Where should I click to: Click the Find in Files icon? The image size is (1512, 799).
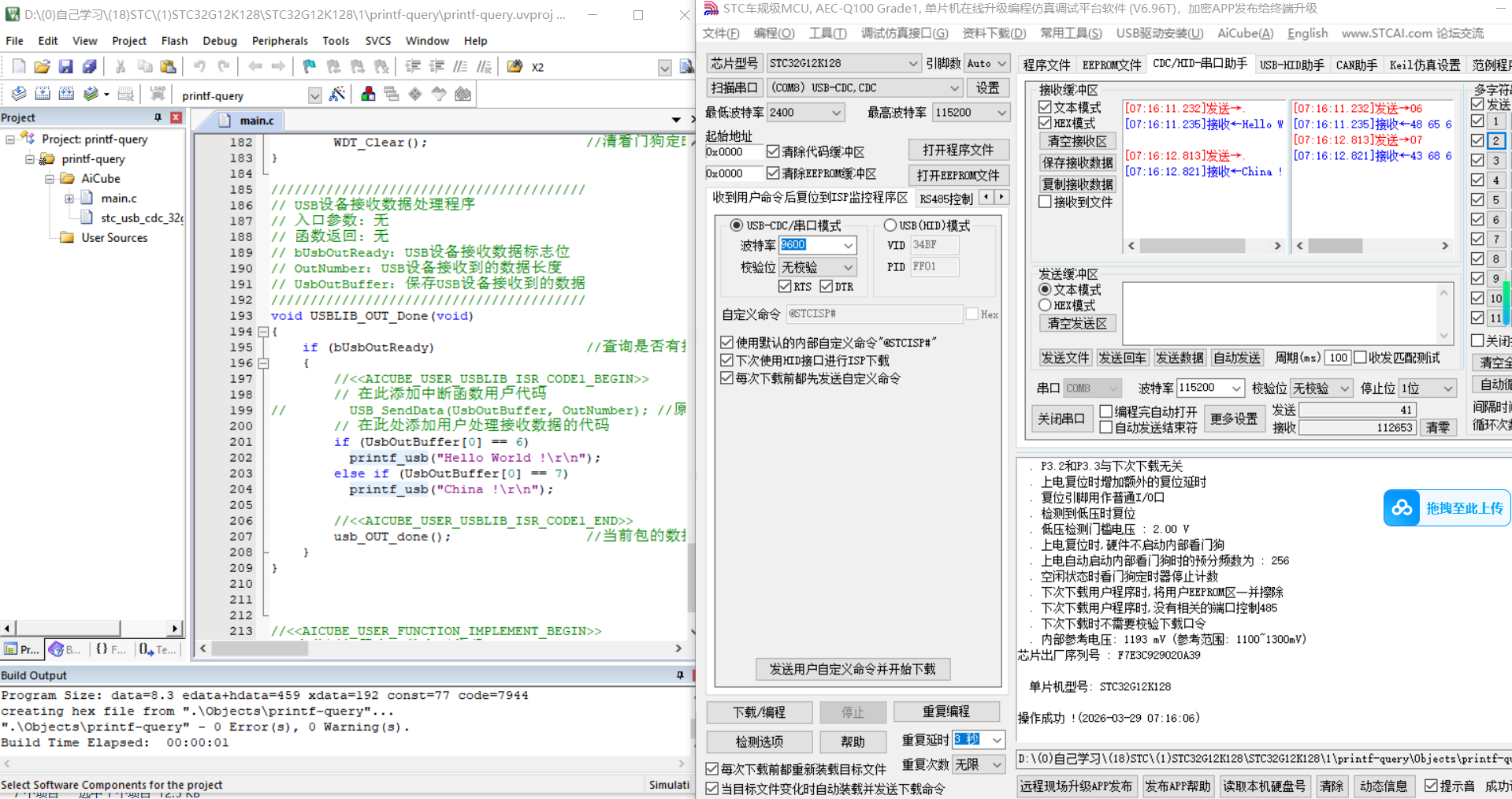tap(515, 67)
